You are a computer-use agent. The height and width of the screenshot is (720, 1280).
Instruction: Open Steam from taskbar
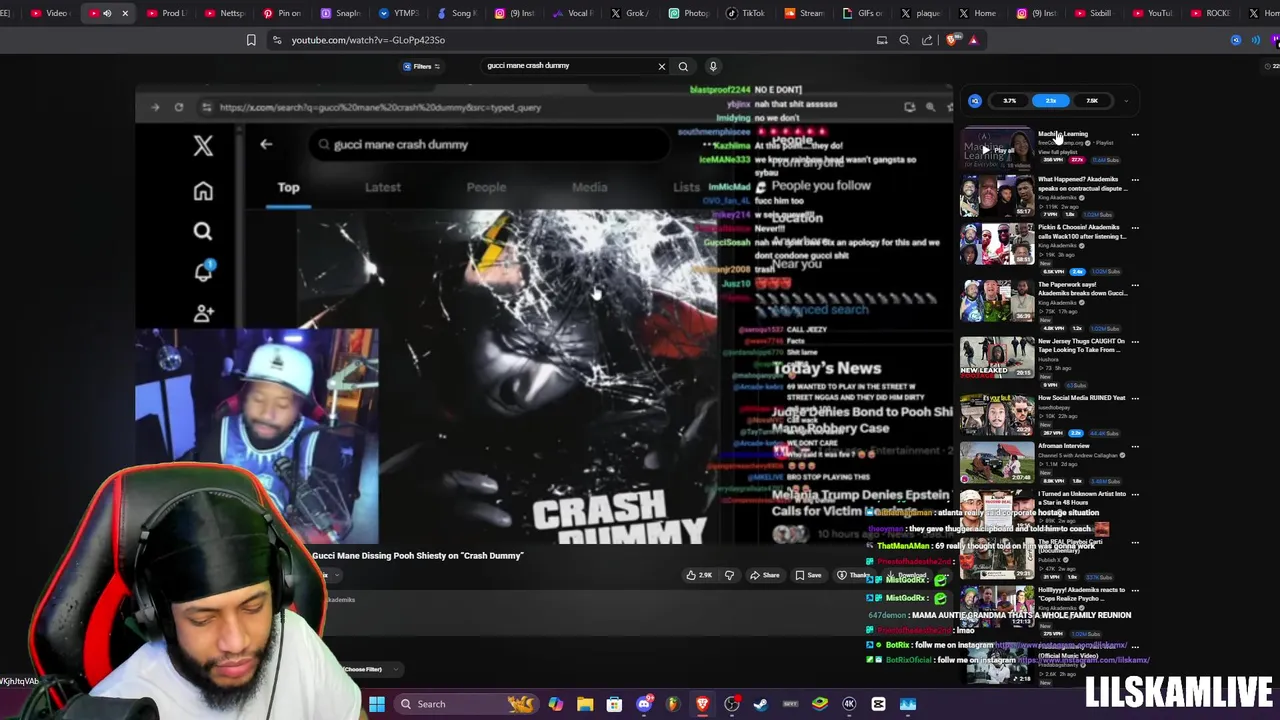[x=761, y=704]
